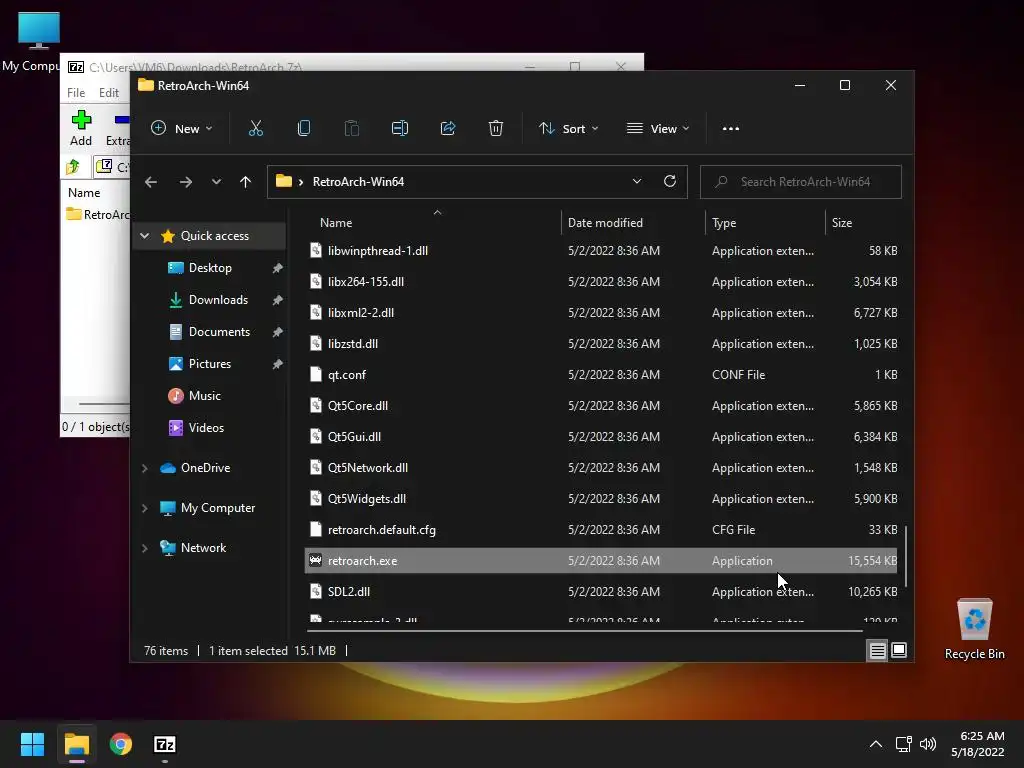Open Documents in the navigation pane
This screenshot has height=768, width=1024.
click(x=219, y=332)
